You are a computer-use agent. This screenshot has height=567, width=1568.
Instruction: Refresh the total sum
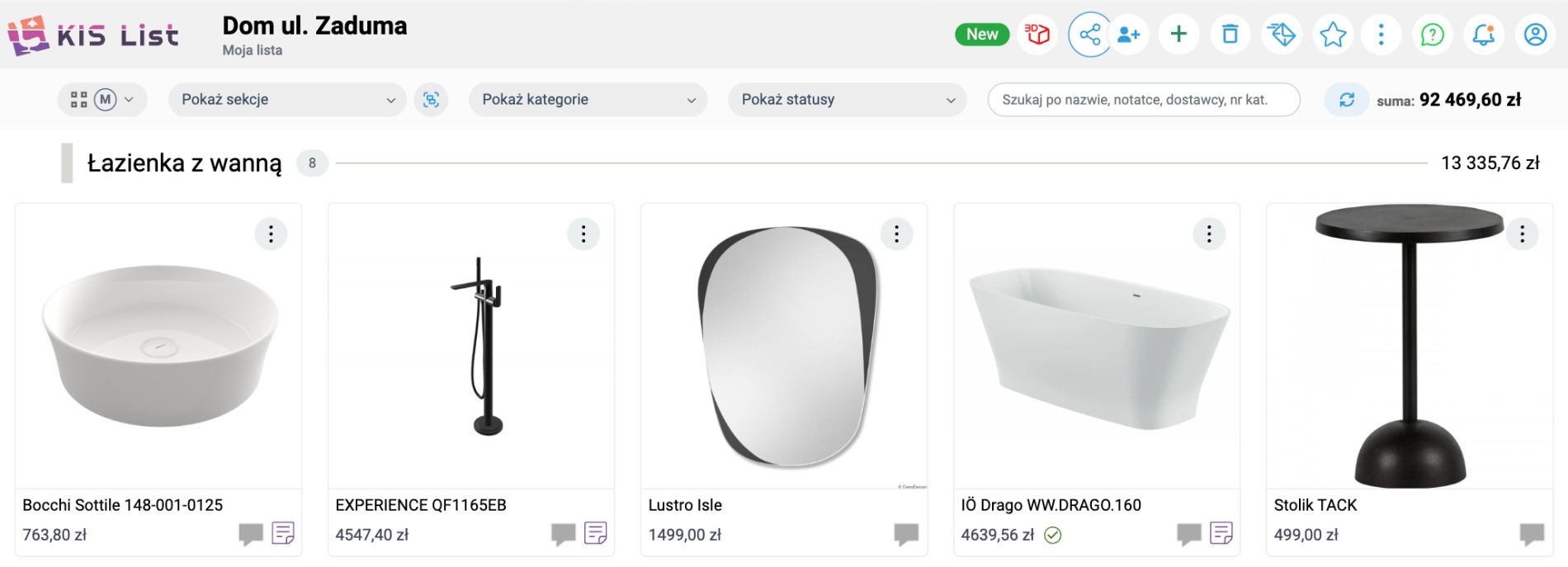pyautogui.click(x=1347, y=99)
